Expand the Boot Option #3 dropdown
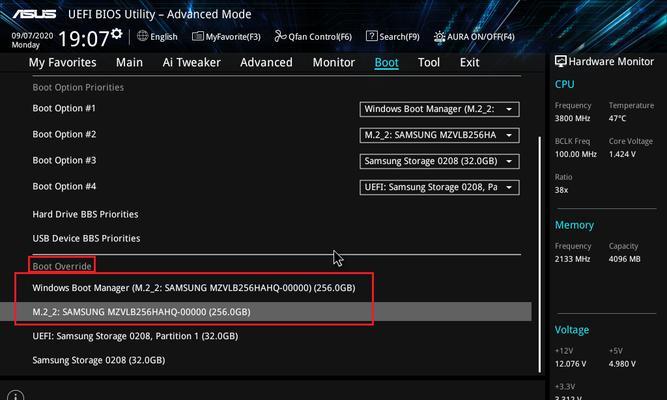The height and width of the screenshot is (400, 667). pyautogui.click(x=439, y=161)
